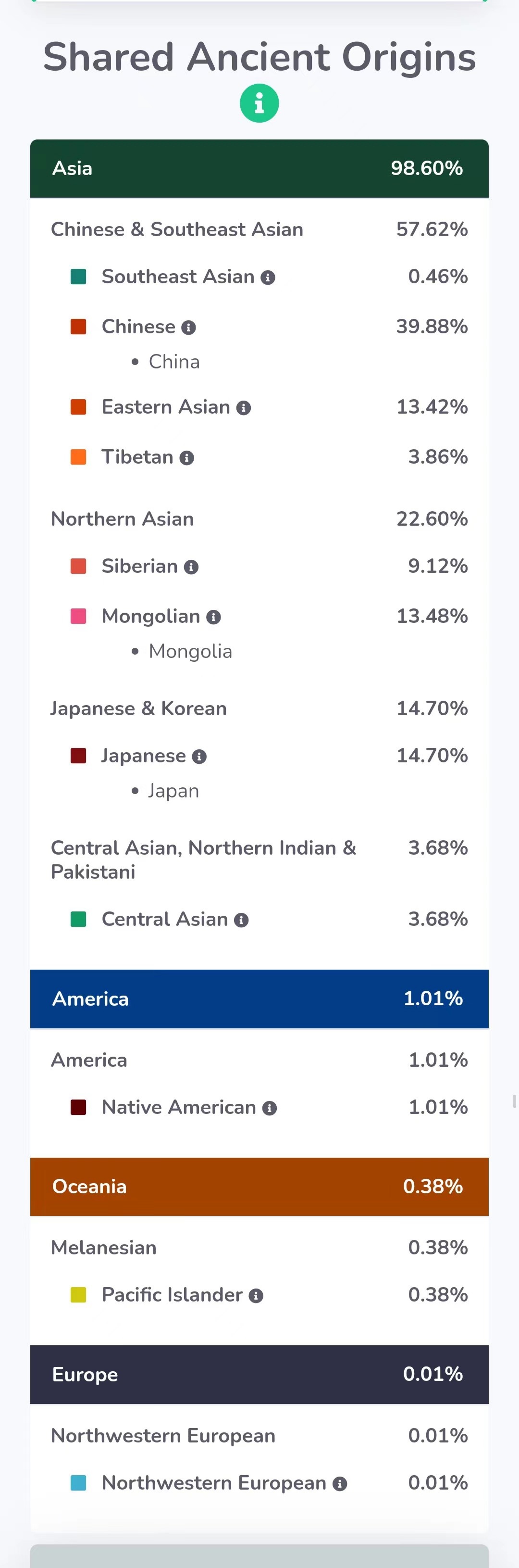519x1568 pixels.
Task: Click the Tibetan info icon
Action: tap(187, 458)
